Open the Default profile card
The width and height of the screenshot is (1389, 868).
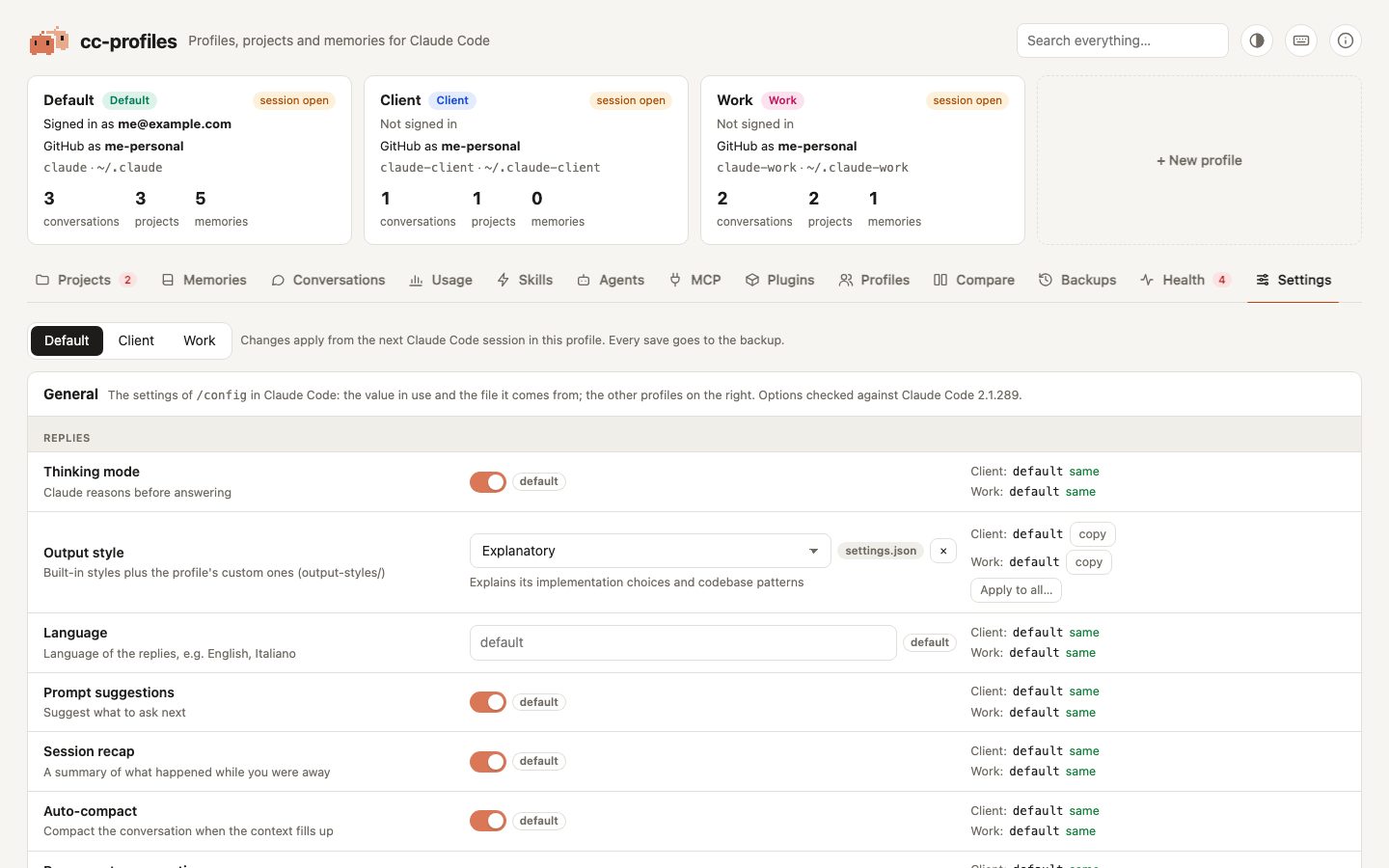pos(189,160)
